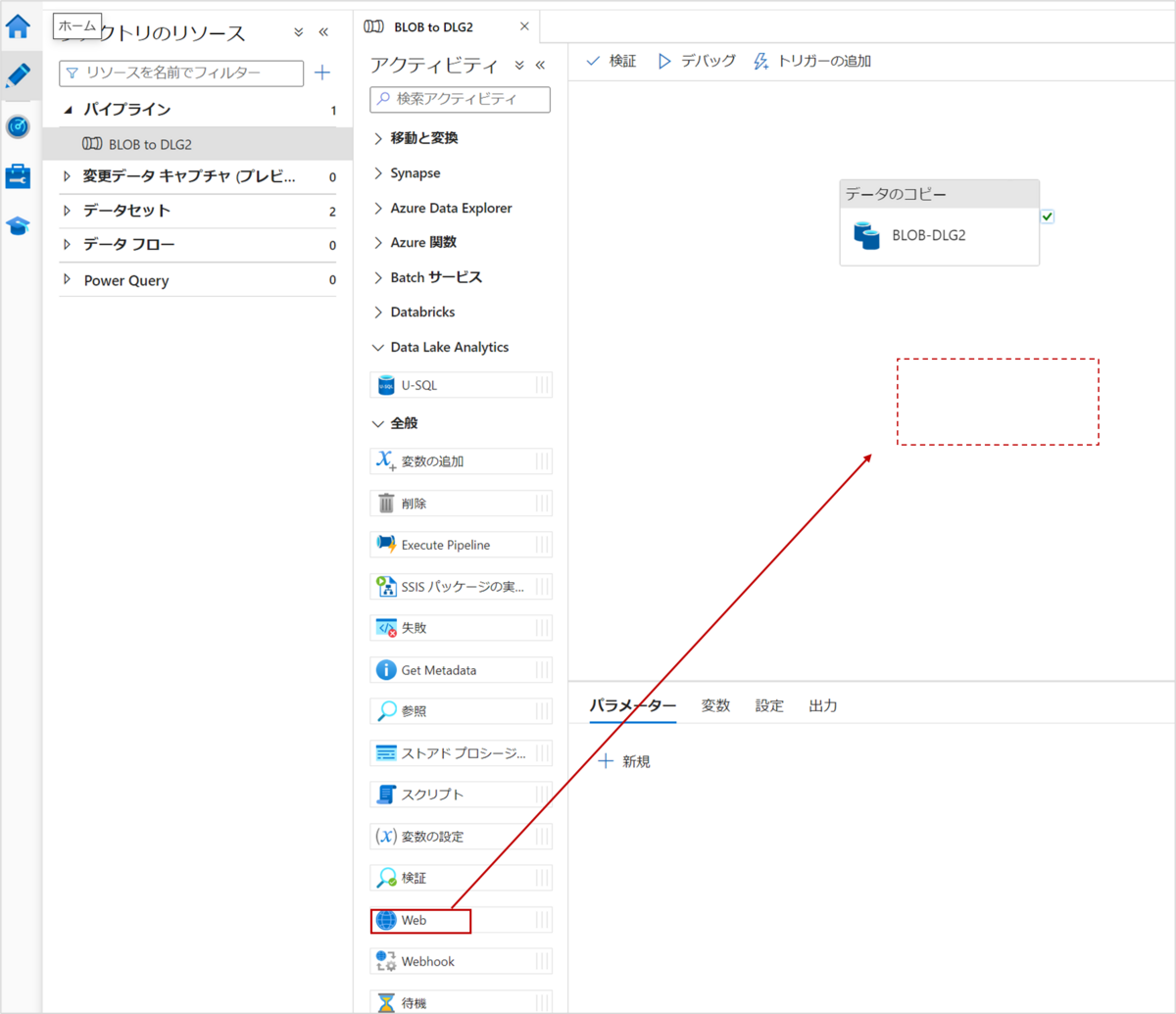Switch to the 設定 tab
This screenshot has height=1014, width=1176.
point(769,705)
